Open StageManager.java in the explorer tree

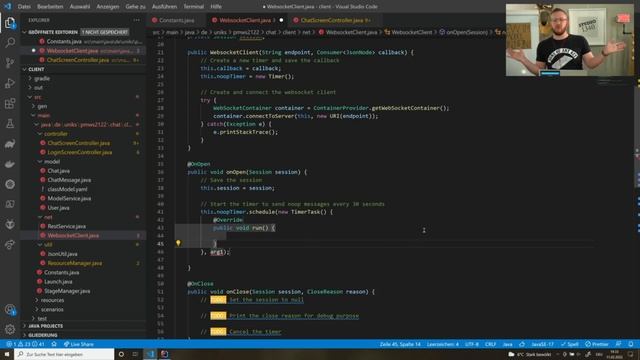pyautogui.click(x=67, y=291)
